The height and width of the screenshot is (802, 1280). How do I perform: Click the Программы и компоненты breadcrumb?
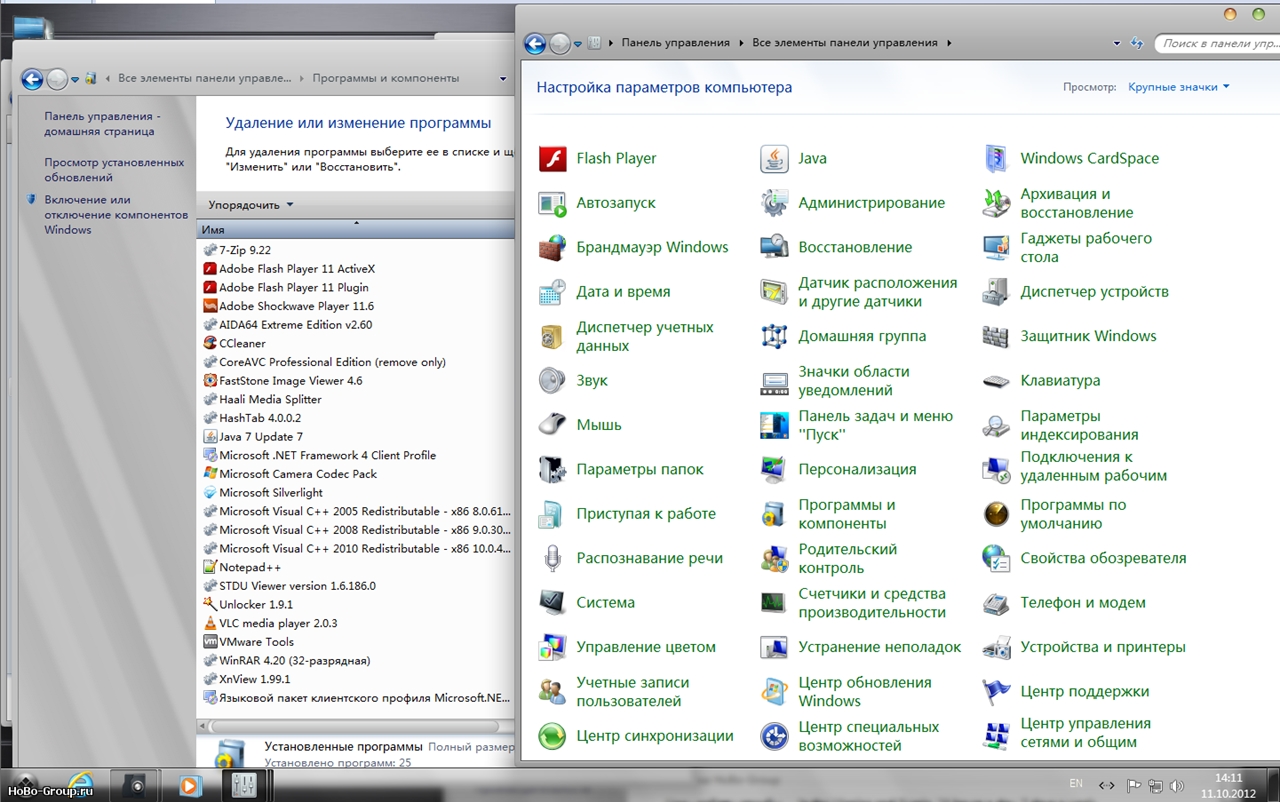pyautogui.click(x=385, y=78)
